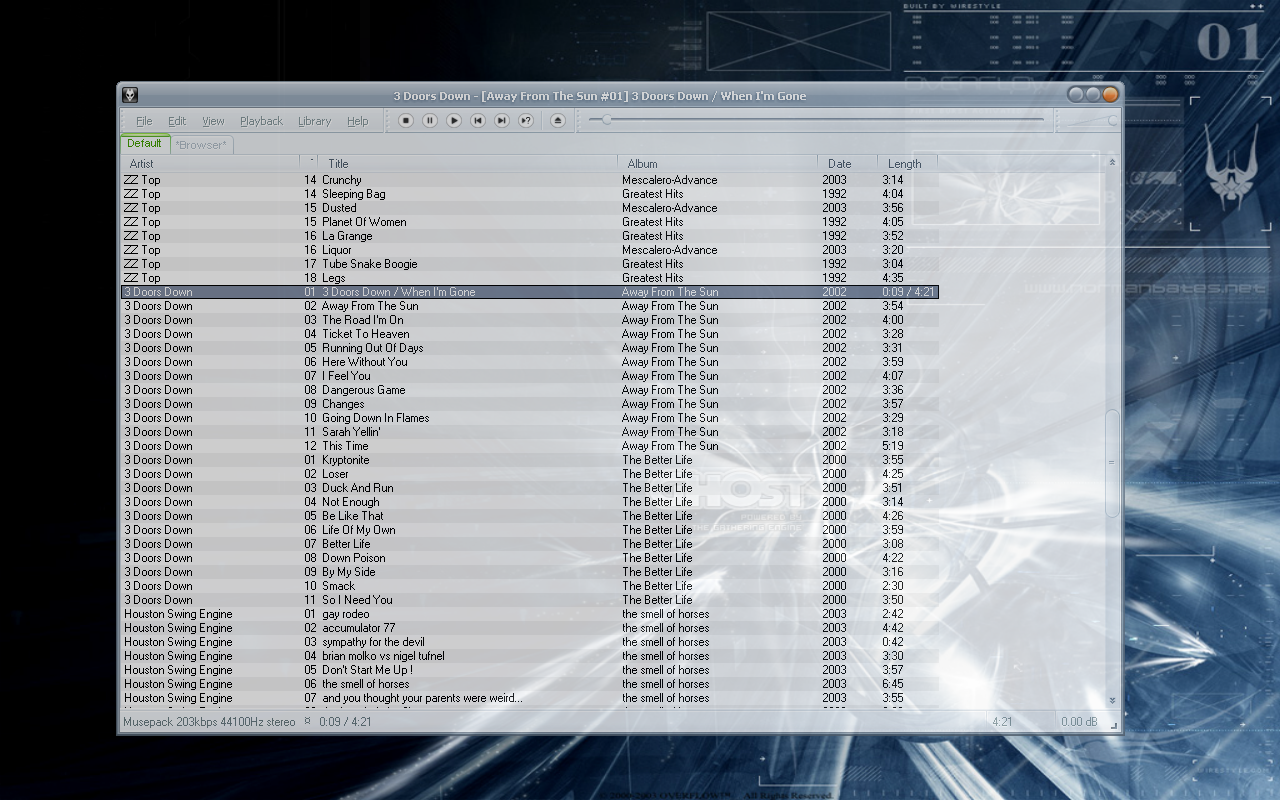Click scroll-to-top double arrow on playlist scrollbar
The height and width of the screenshot is (800, 1280).
[x=1112, y=162]
